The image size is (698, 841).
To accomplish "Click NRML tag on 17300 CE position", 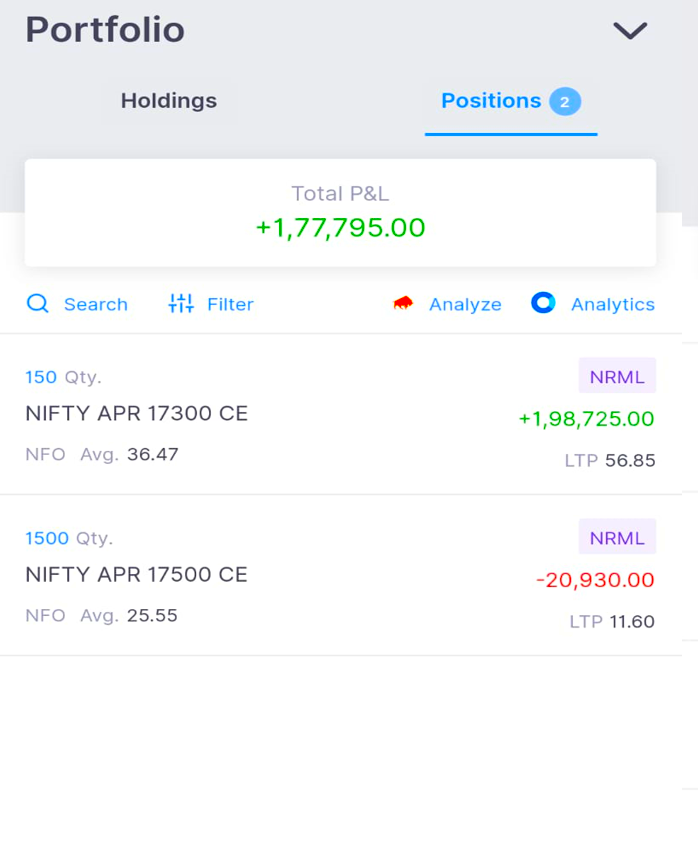I will pos(617,376).
